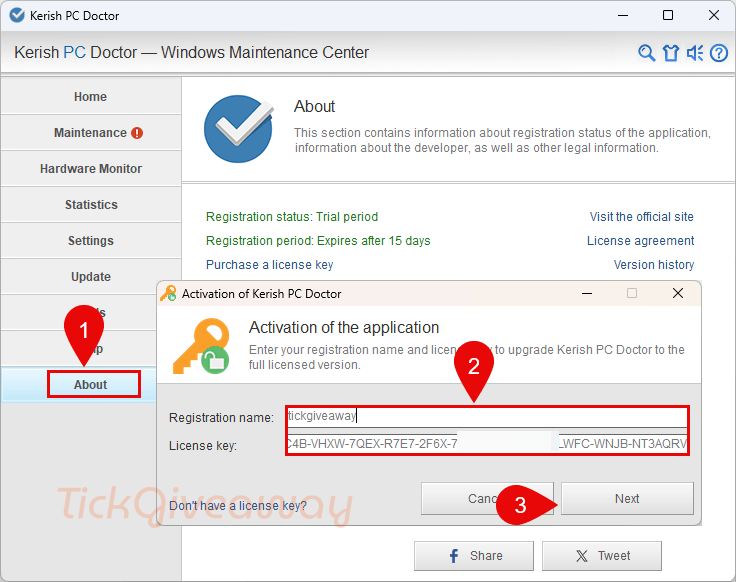Image resolution: width=736 pixels, height=582 pixels.
Task: Click Registration period: Expires after 15 days
Action: pyautogui.click(x=318, y=241)
